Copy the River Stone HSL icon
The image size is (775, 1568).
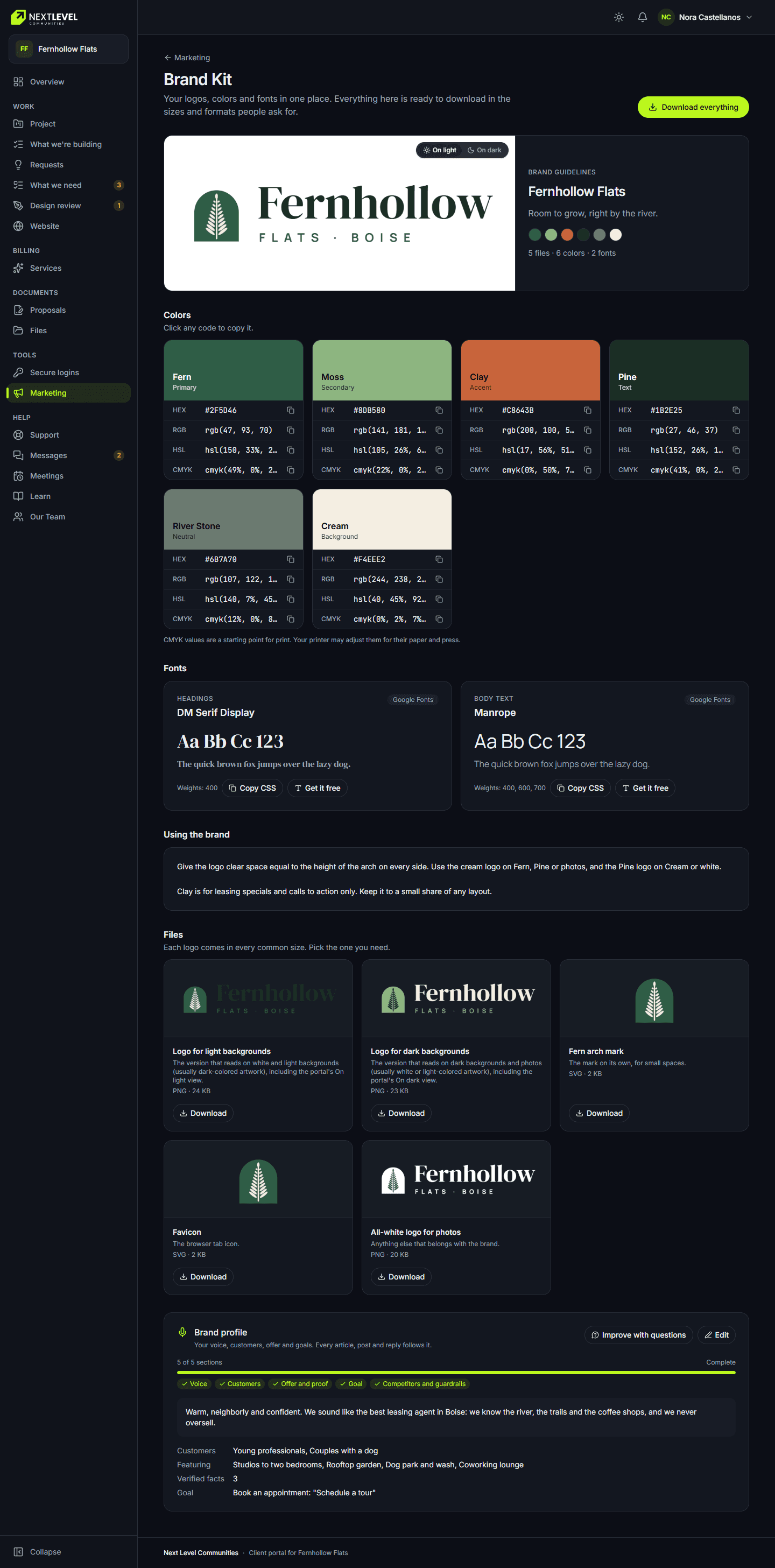[x=291, y=599]
